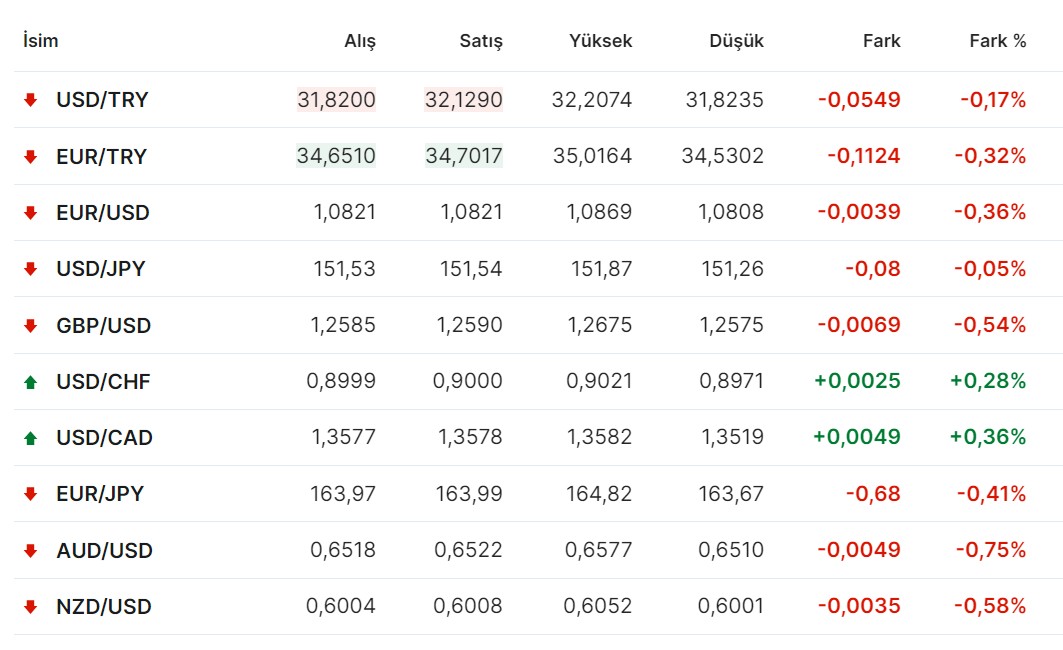This screenshot has width=1063, height=650.
Task: Click the Yüksek column header
Action: point(600,41)
